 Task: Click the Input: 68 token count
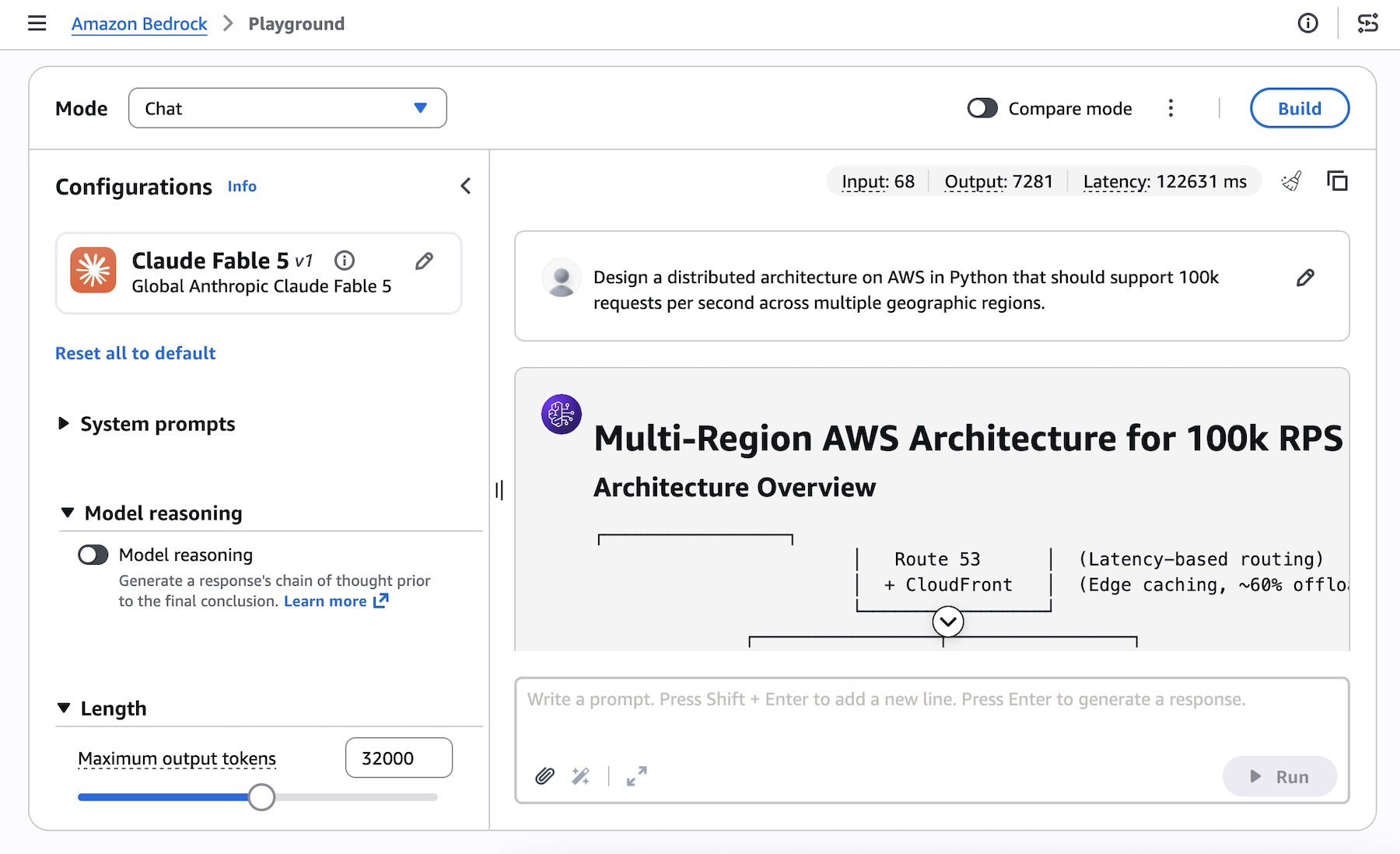click(878, 182)
